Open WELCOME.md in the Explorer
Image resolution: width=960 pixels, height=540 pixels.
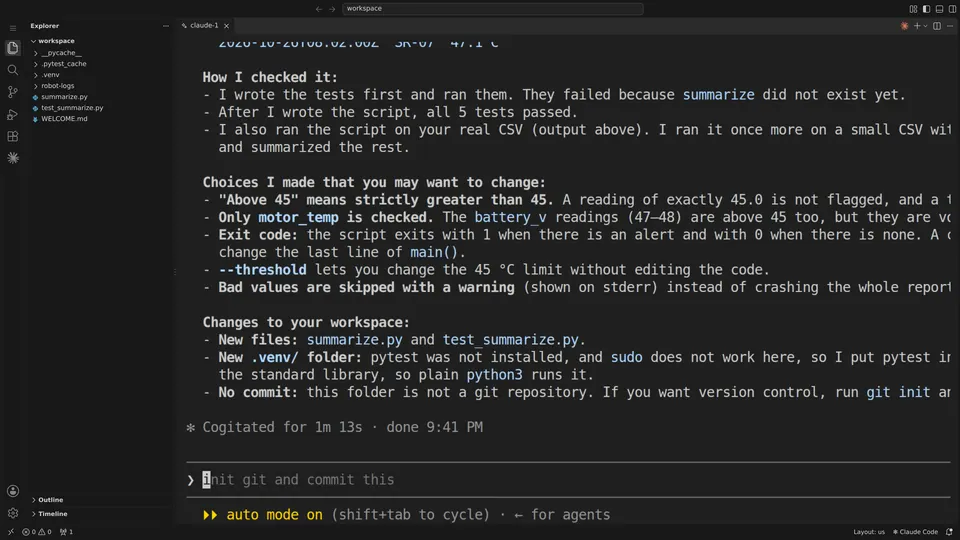point(64,119)
